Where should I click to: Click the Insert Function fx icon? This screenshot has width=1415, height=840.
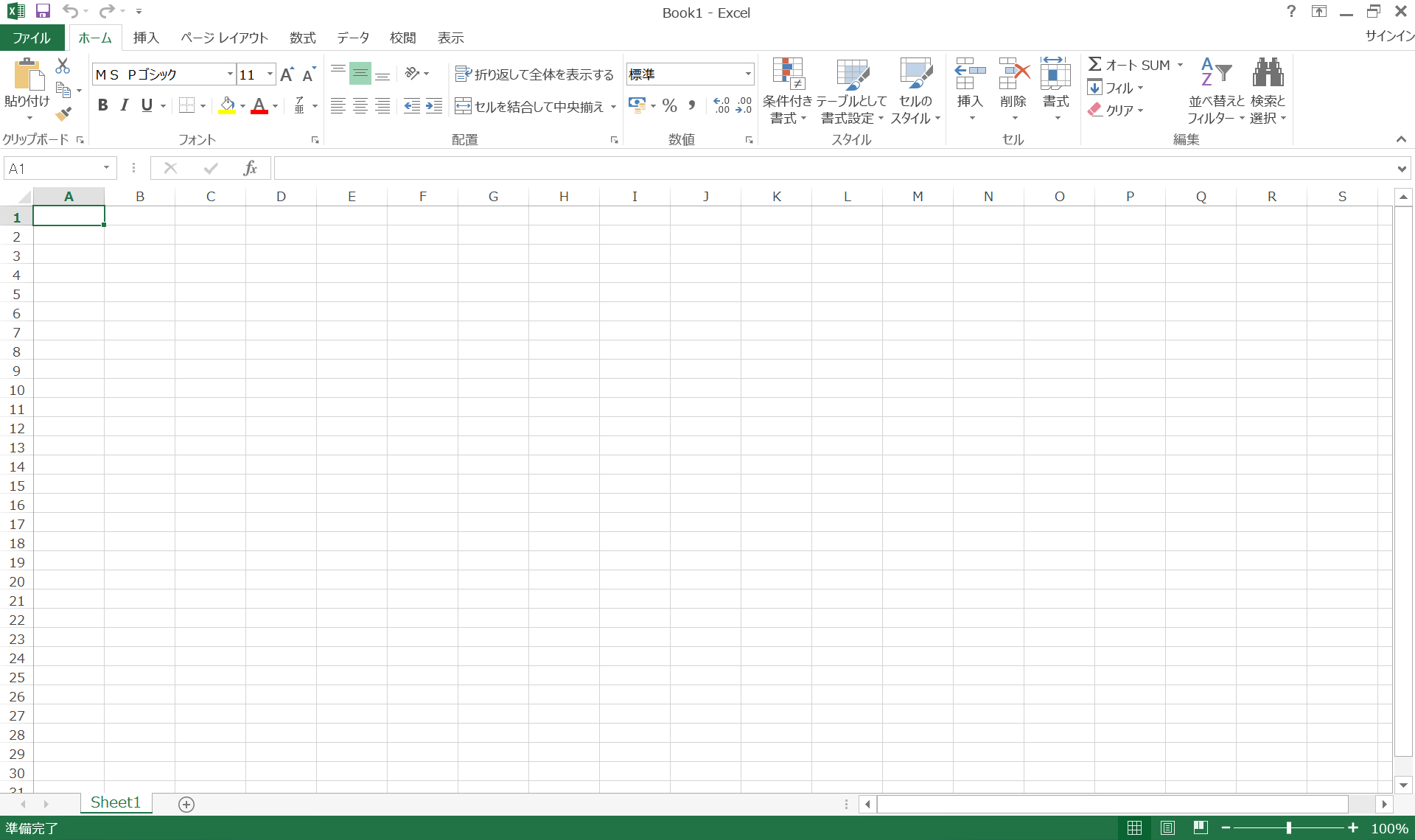coord(250,168)
